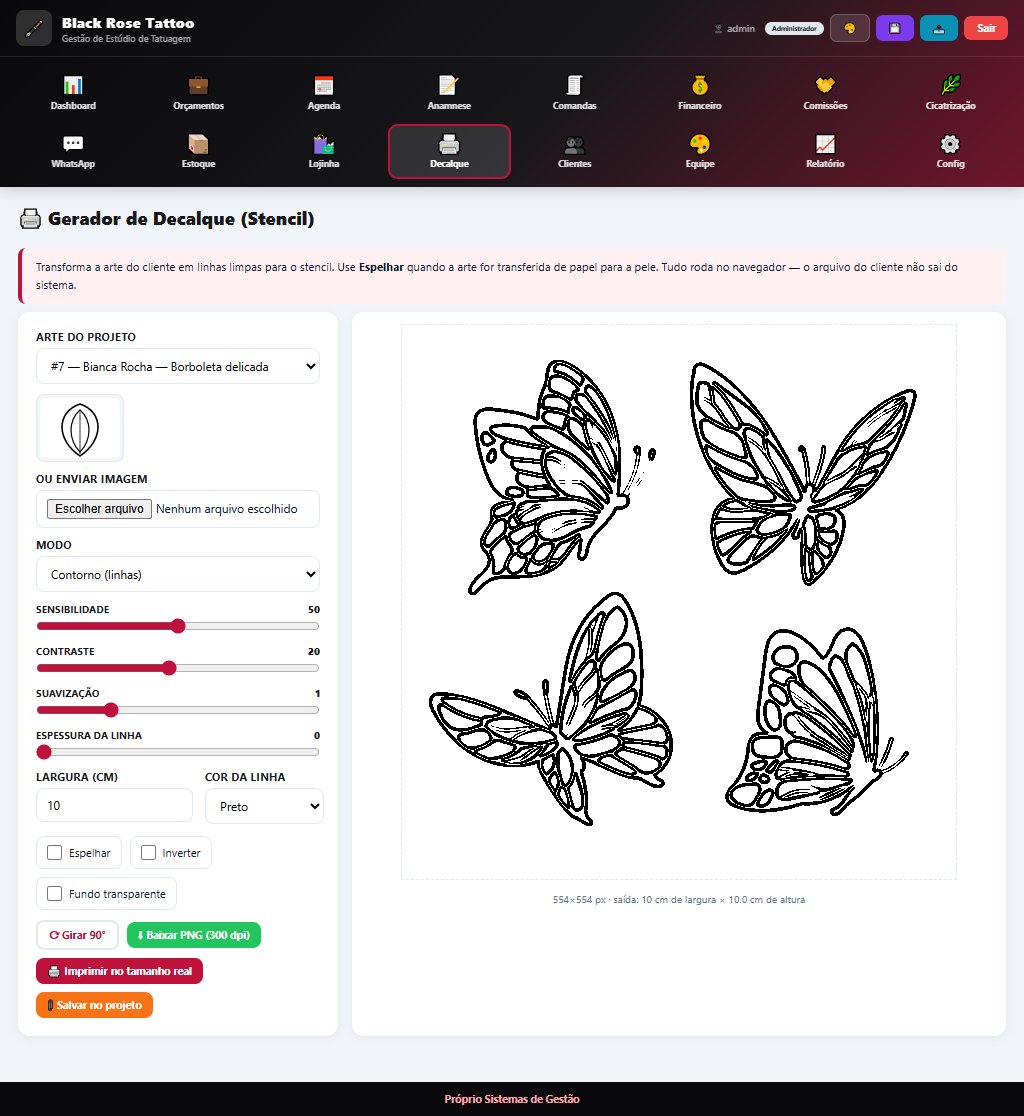1024x1116 pixels.
Task: Adjust the Contraste slider
Action: click(x=178, y=668)
